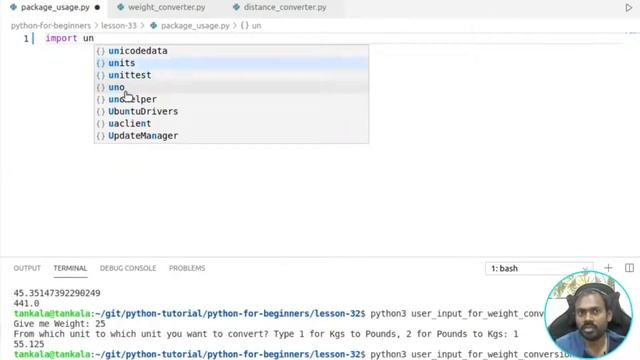This screenshot has height=360, width=640.
Task: Switch to weight_converter.py tab
Action: pyautogui.click(x=162, y=7)
